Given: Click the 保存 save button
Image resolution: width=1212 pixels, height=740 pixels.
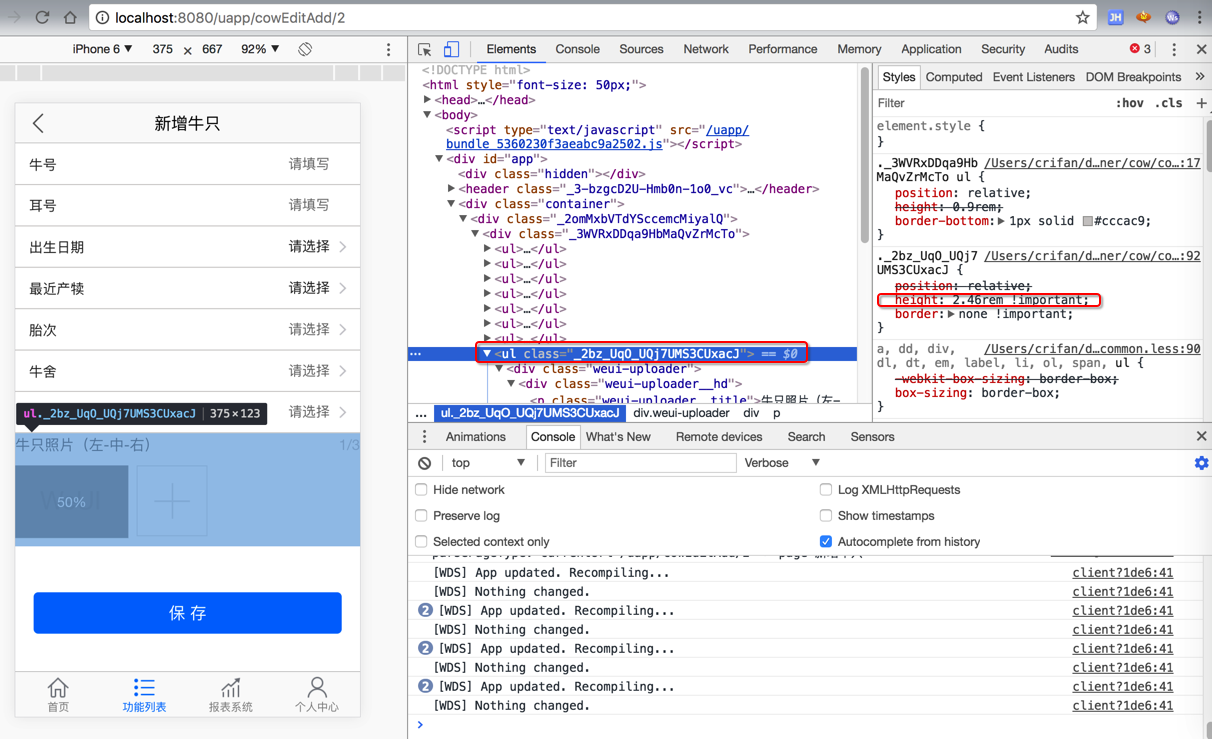Looking at the screenshot, I should 188,613.
